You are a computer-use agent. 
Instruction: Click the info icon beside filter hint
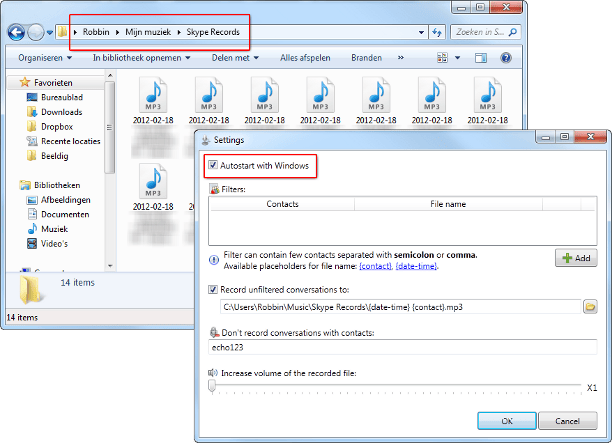click(x=214, y=260)
